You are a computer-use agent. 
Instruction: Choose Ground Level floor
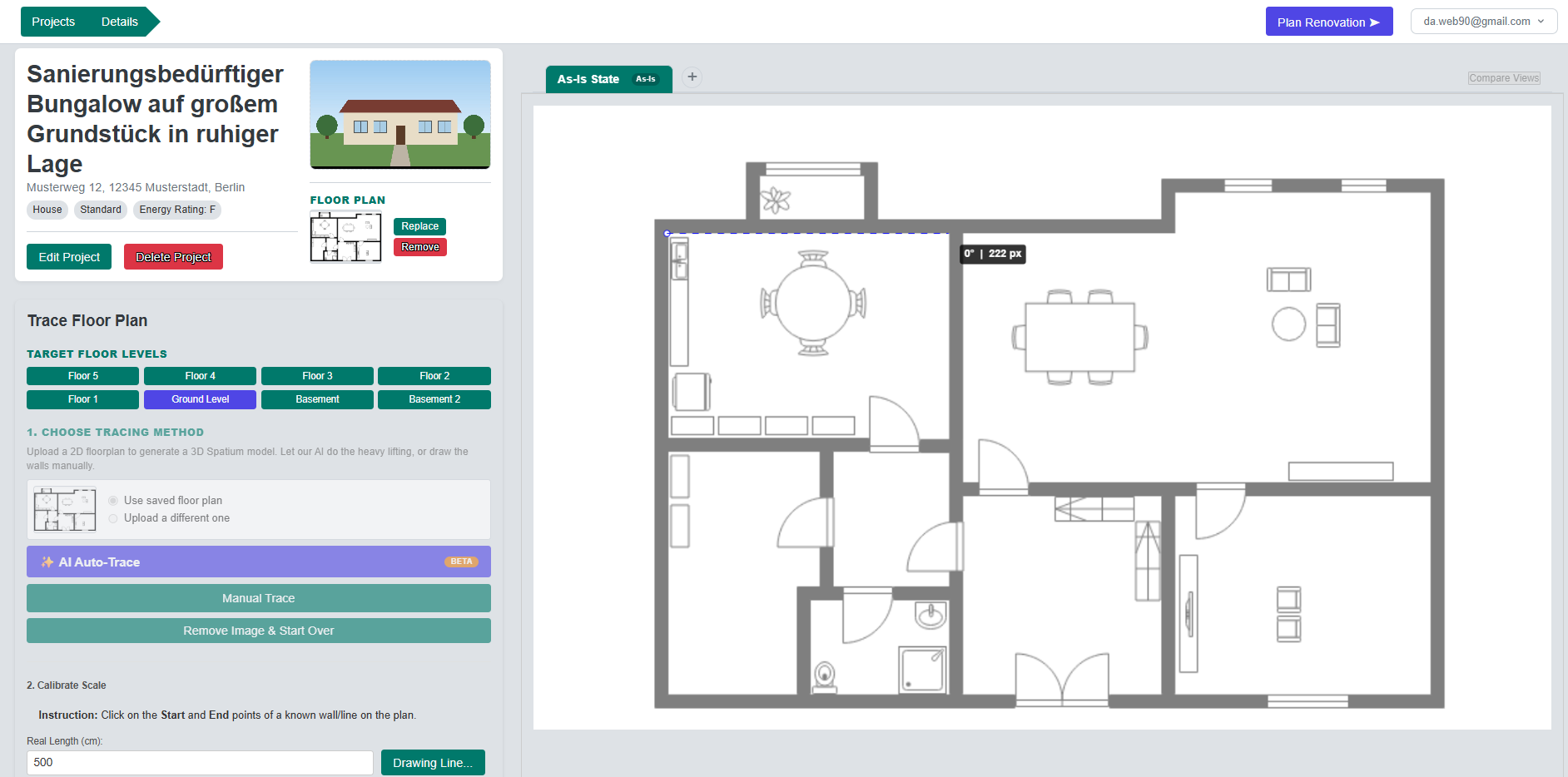pyautogui.click(x=200, y=399)
